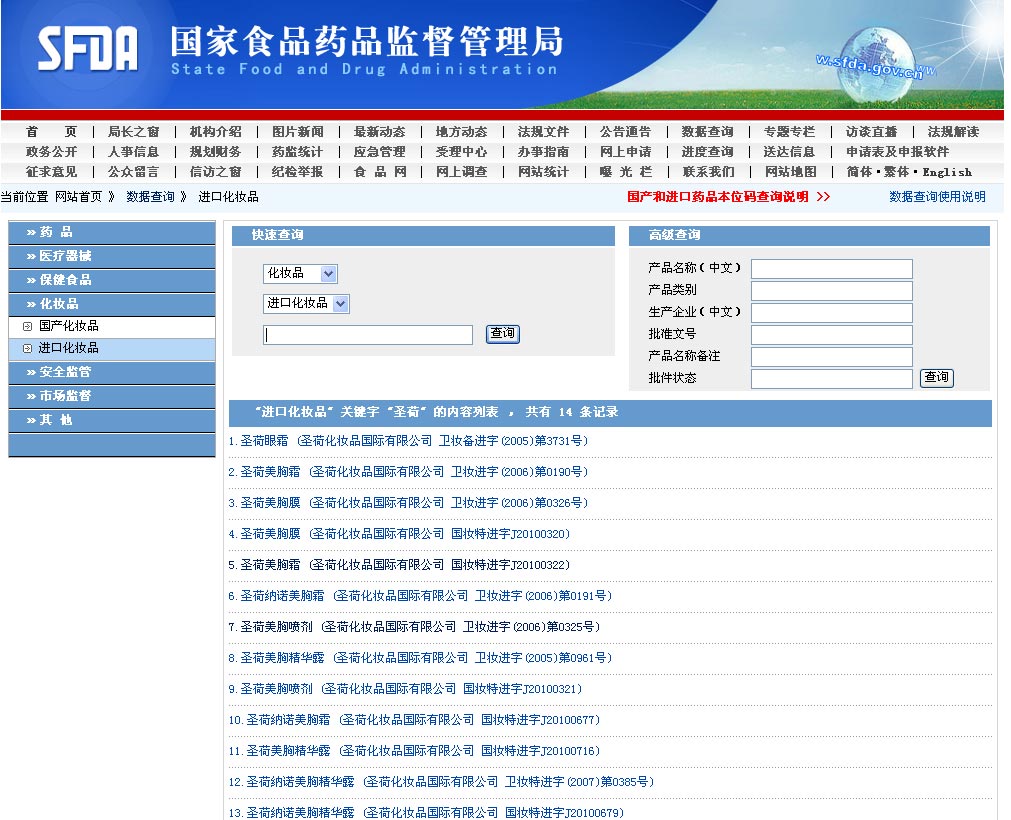Collapse the 化妆品 sidebar section
1011x820 pixels.
click(112, 304)
